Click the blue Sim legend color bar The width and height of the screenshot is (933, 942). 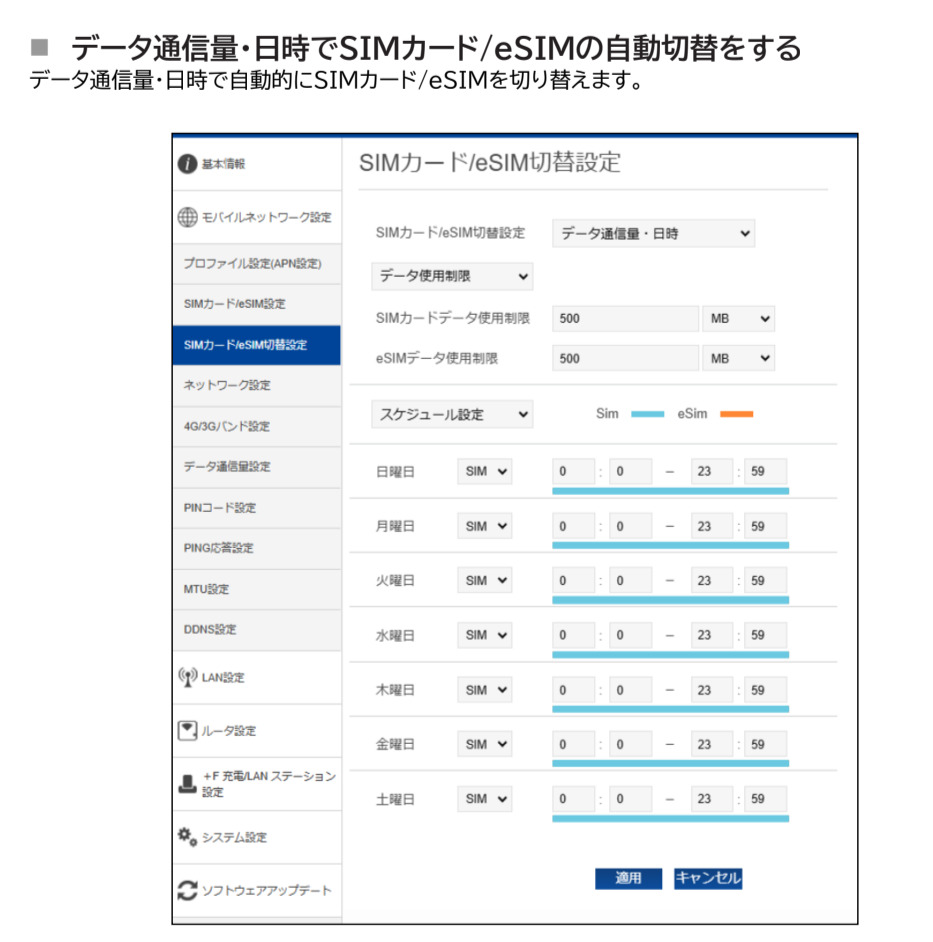coord(648,414)
